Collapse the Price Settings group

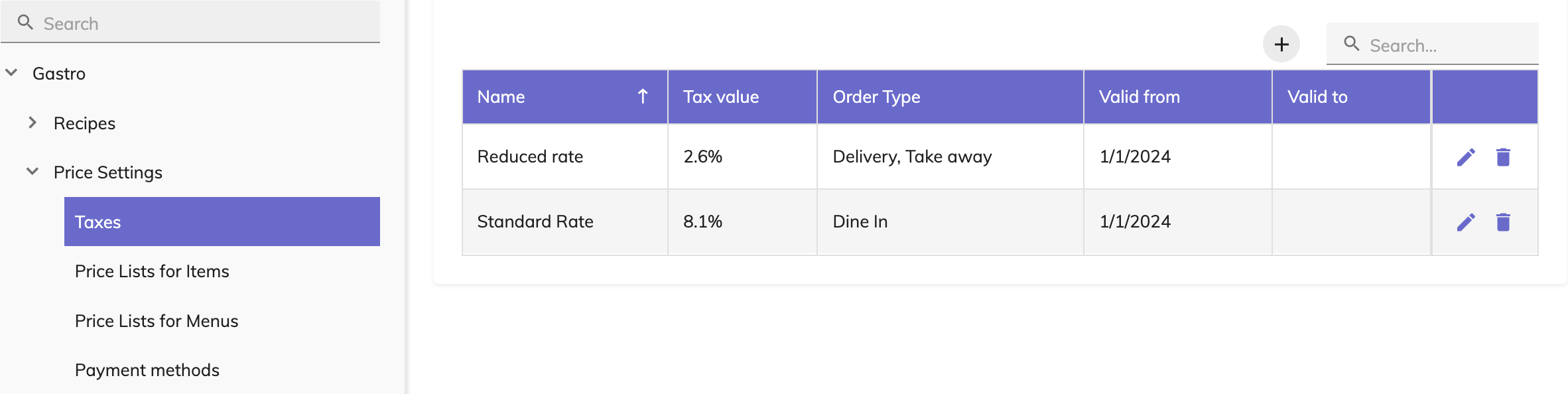pyautogui.click(x=32, y=172)
